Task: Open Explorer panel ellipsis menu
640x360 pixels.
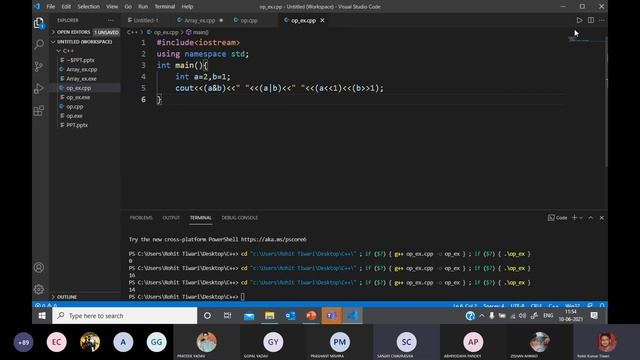Action: click(x=111, y=20)
